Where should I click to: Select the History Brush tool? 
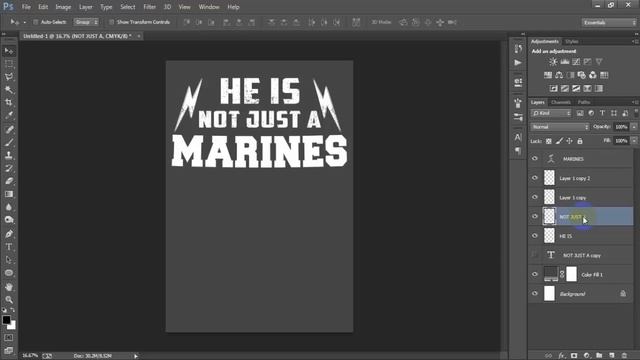click(9, 168)
